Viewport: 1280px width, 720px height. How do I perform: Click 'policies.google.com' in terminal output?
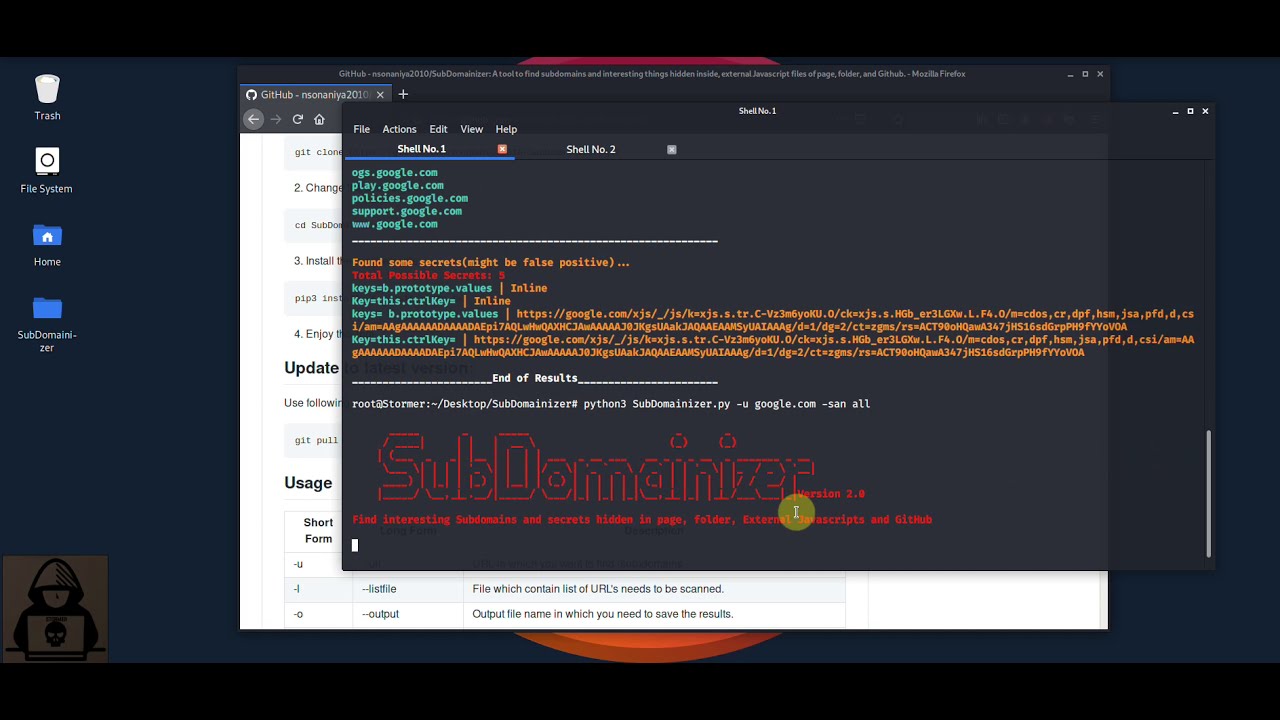tap(409, 198)
